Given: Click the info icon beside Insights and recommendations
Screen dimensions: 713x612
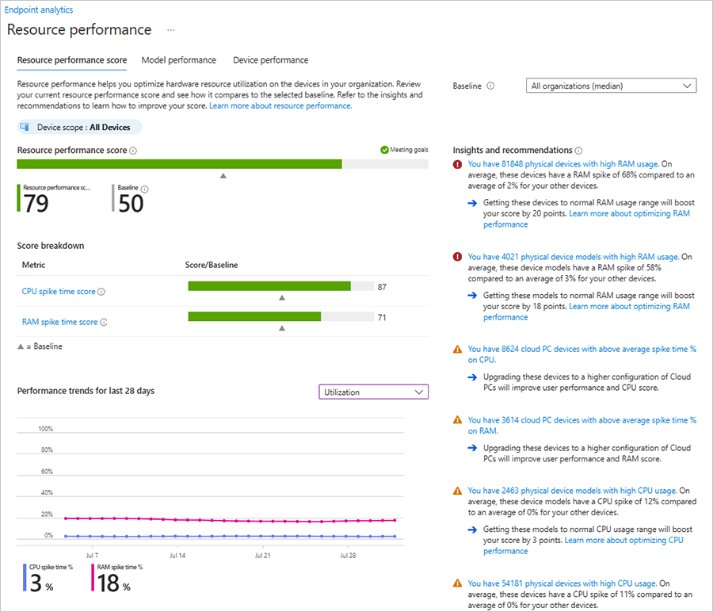Looking at the screenshot, I should pos(579,150).
